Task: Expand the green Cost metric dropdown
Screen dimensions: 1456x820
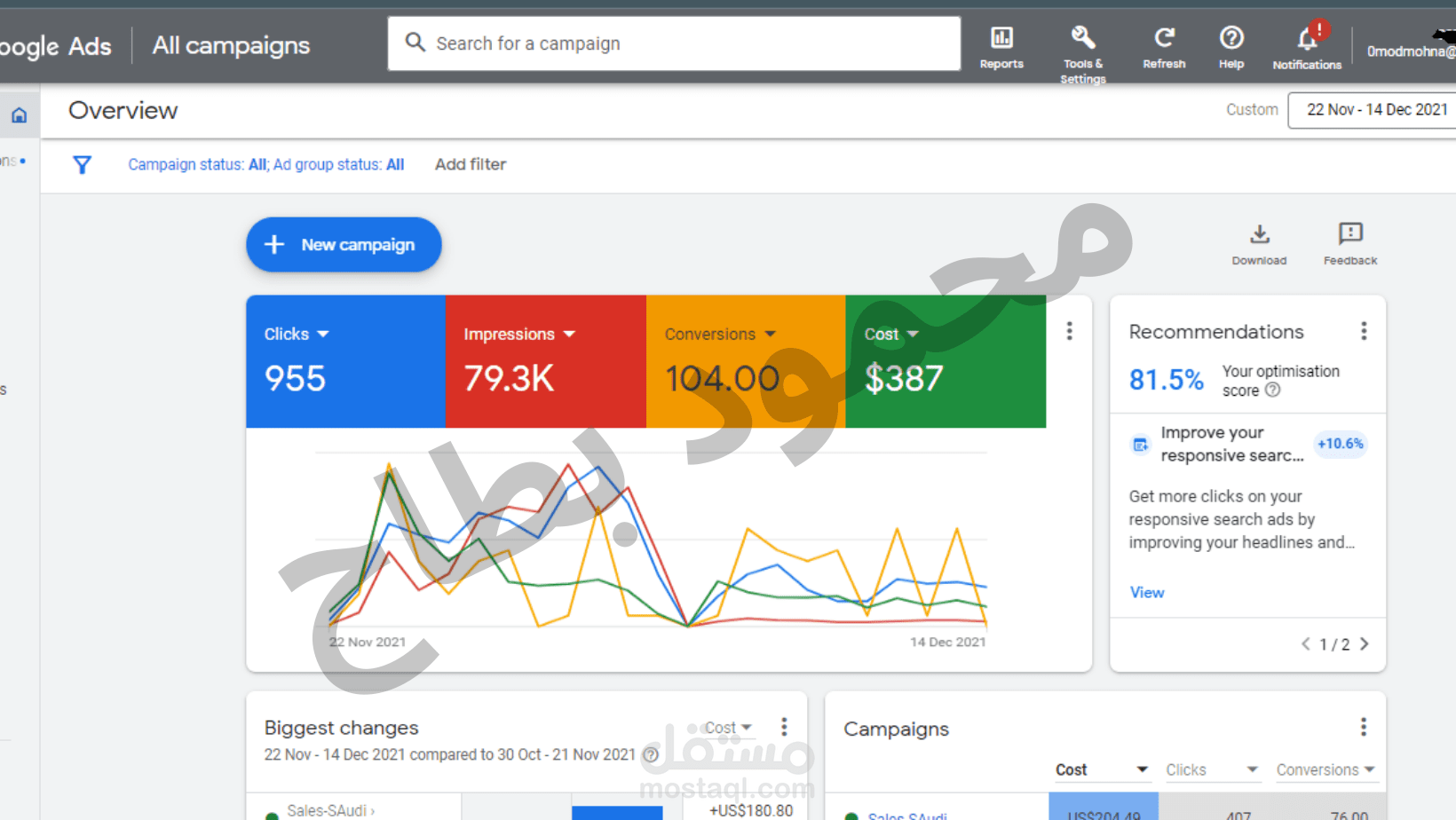Action: tap(913, 335)
